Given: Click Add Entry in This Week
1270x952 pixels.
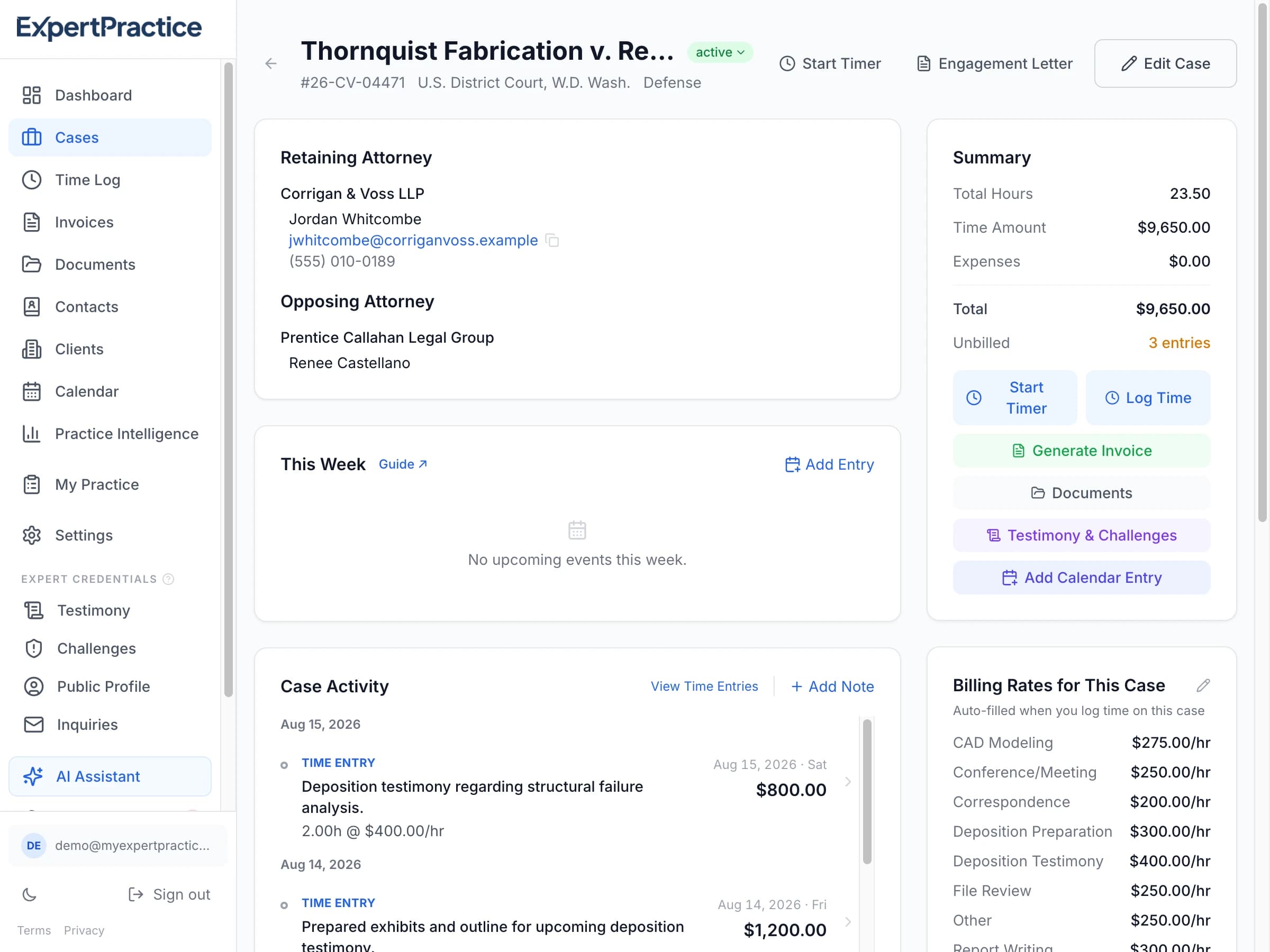Looking at the screenshot, I should click(830, 464).
